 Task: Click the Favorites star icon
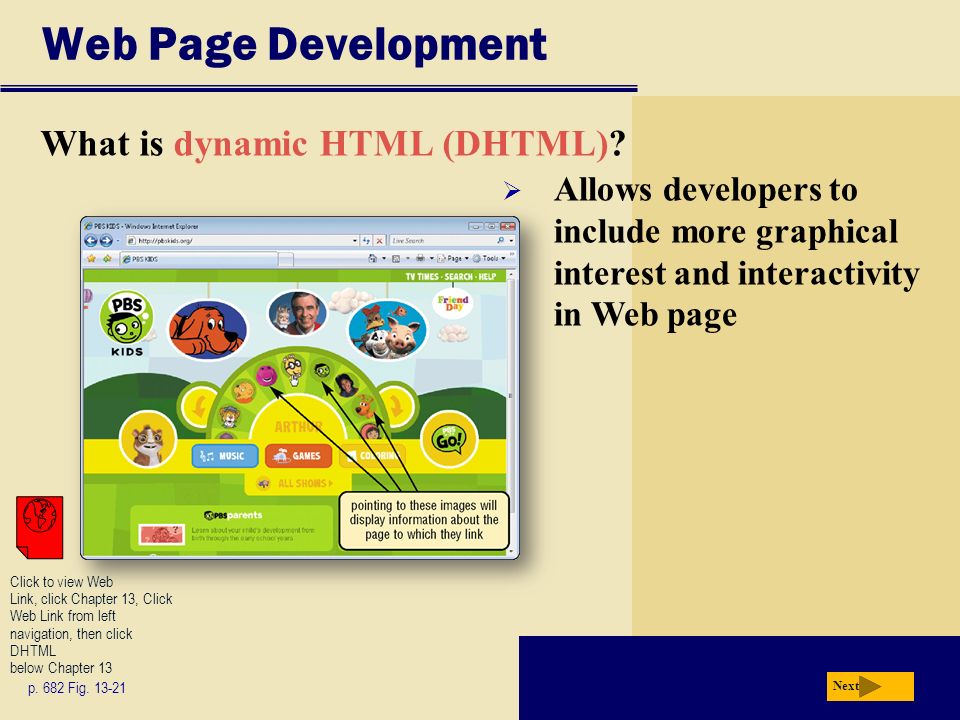tap(92, 258)
